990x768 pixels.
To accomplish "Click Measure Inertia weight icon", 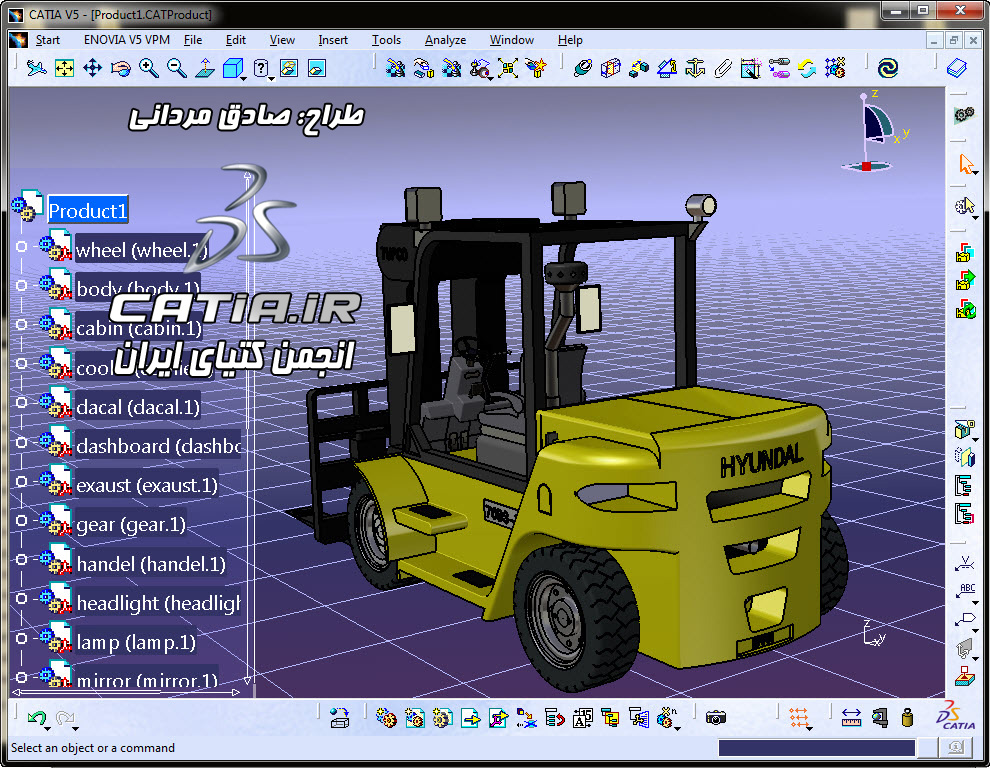I will (907, 717).
